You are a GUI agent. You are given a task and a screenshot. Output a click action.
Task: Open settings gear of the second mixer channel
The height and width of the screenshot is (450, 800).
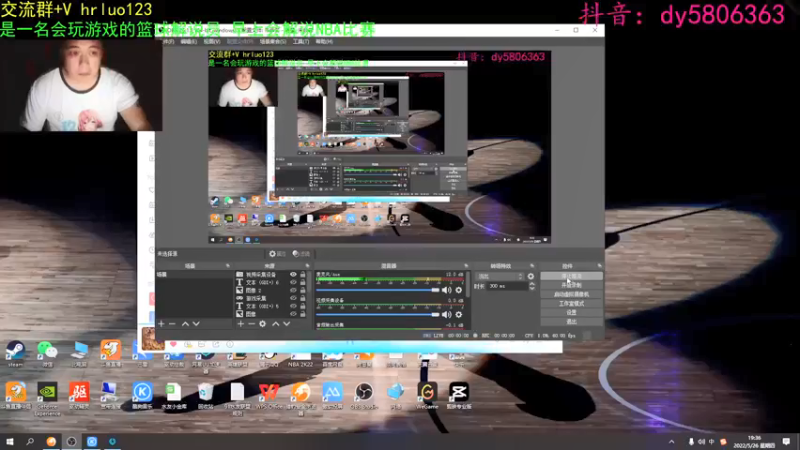coord(458,315)
